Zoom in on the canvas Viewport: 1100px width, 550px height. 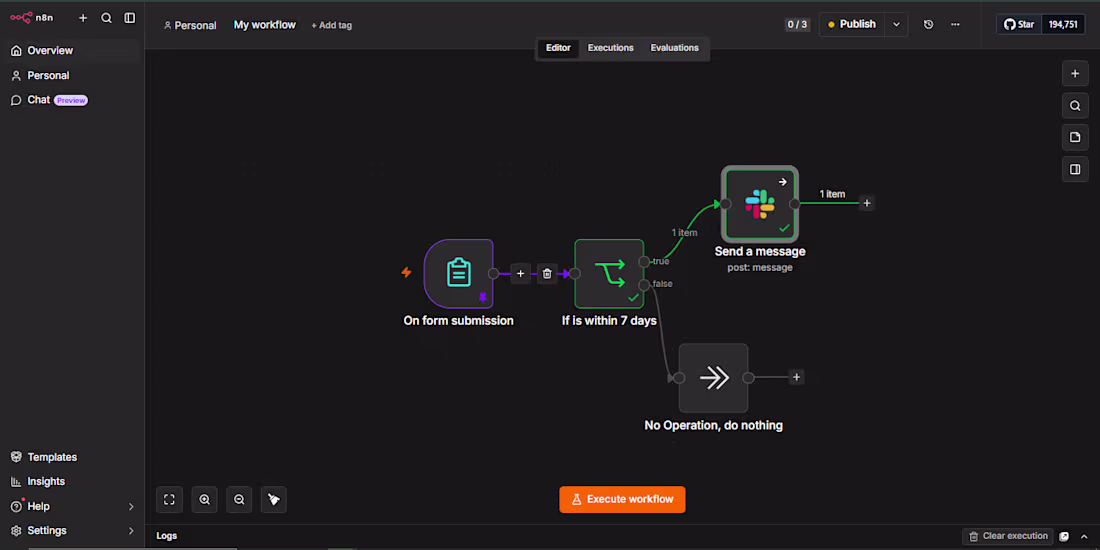pyautogui.click(x=204, y=499)
